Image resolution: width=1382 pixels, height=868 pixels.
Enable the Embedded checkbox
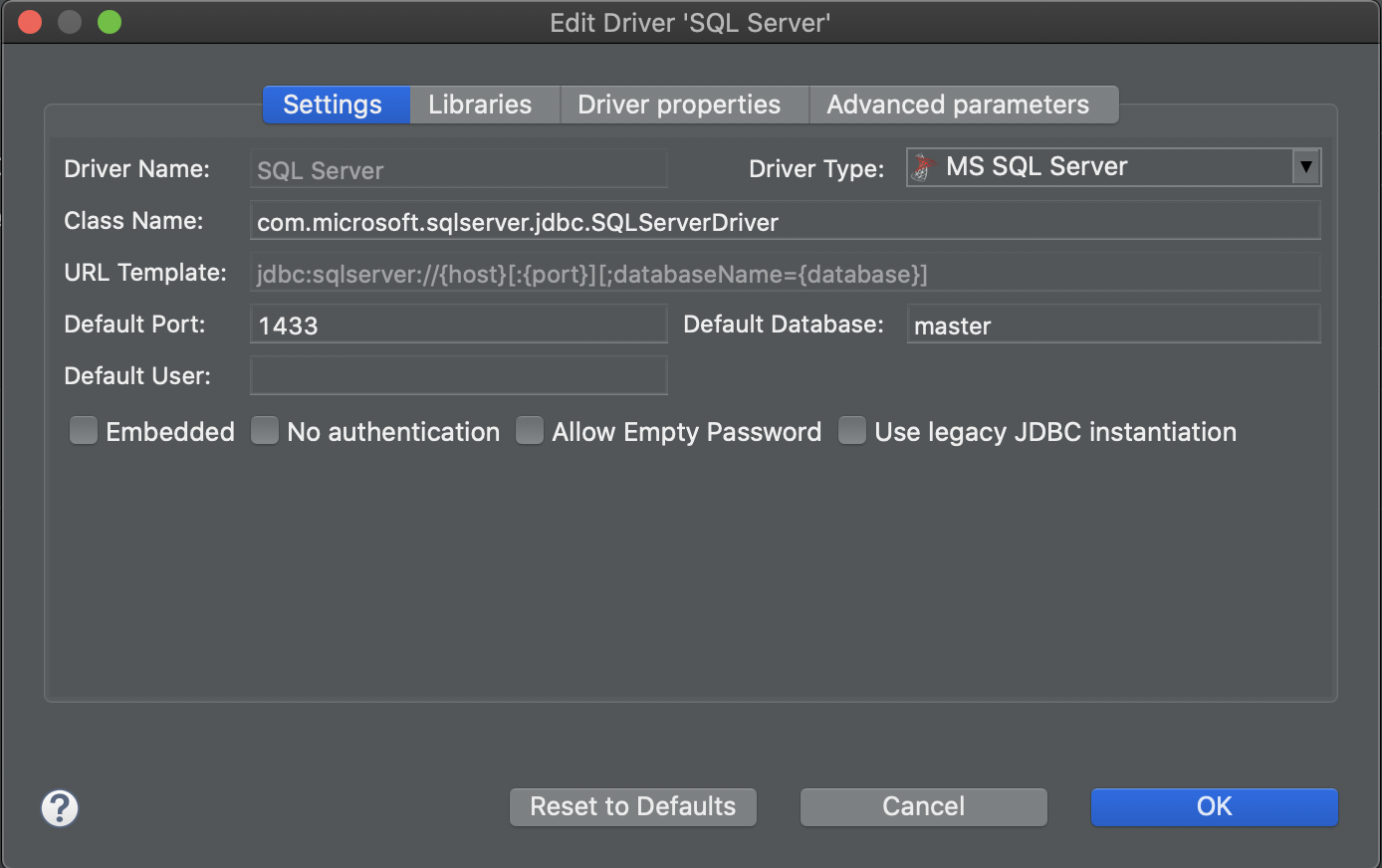click(x=84, y=430)
